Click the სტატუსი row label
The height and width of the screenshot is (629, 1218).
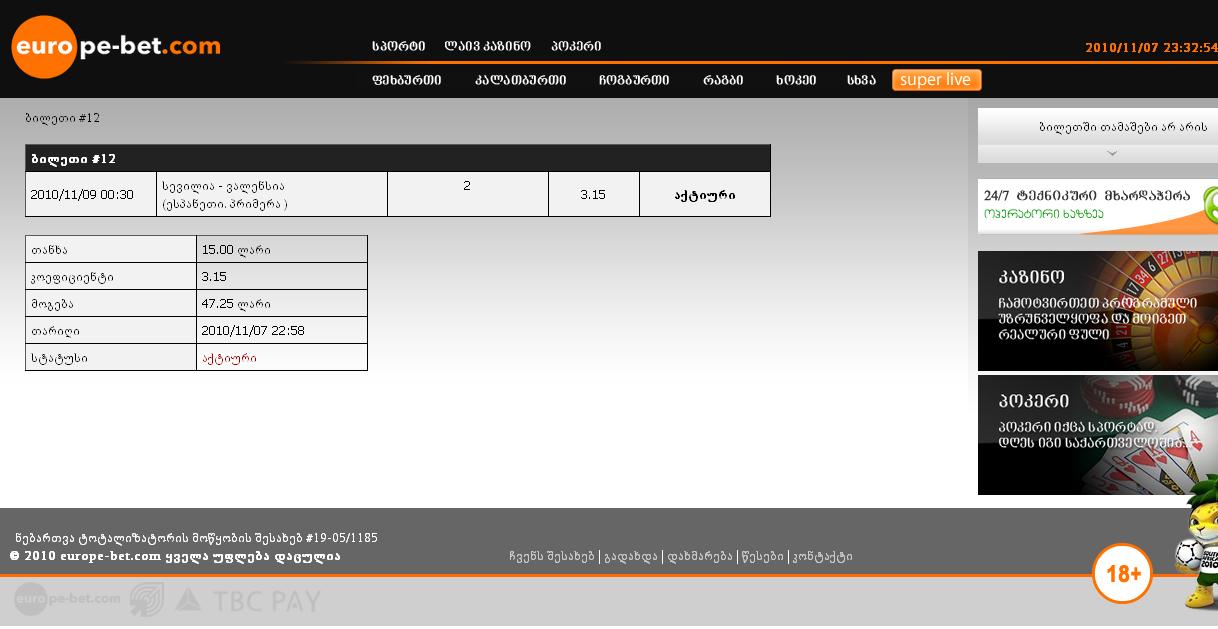point(59,357)
